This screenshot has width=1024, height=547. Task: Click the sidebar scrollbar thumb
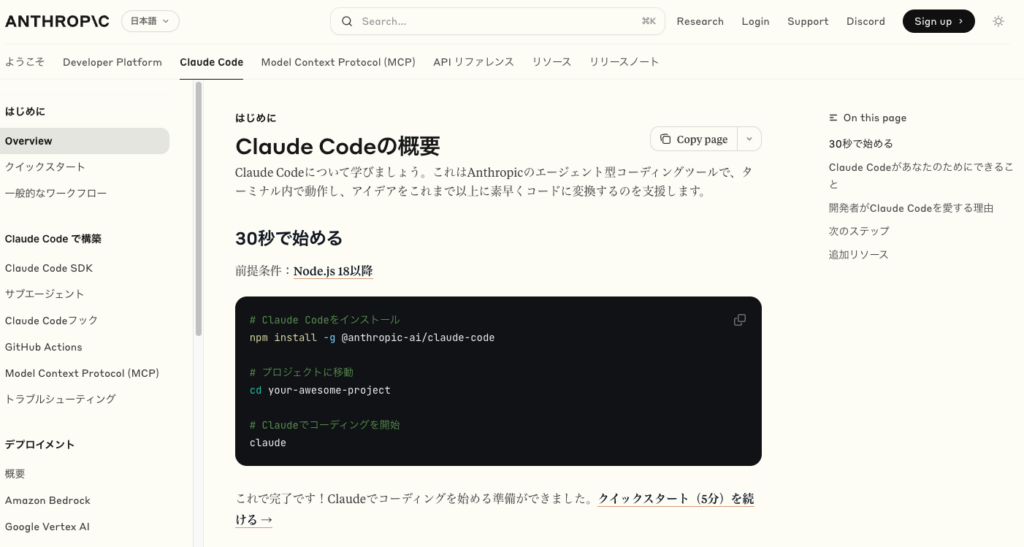(x=199, y=209)
